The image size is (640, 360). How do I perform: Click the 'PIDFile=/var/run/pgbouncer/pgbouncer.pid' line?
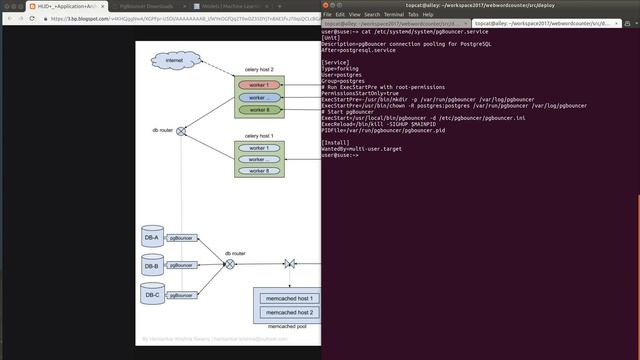pos(383,131)
